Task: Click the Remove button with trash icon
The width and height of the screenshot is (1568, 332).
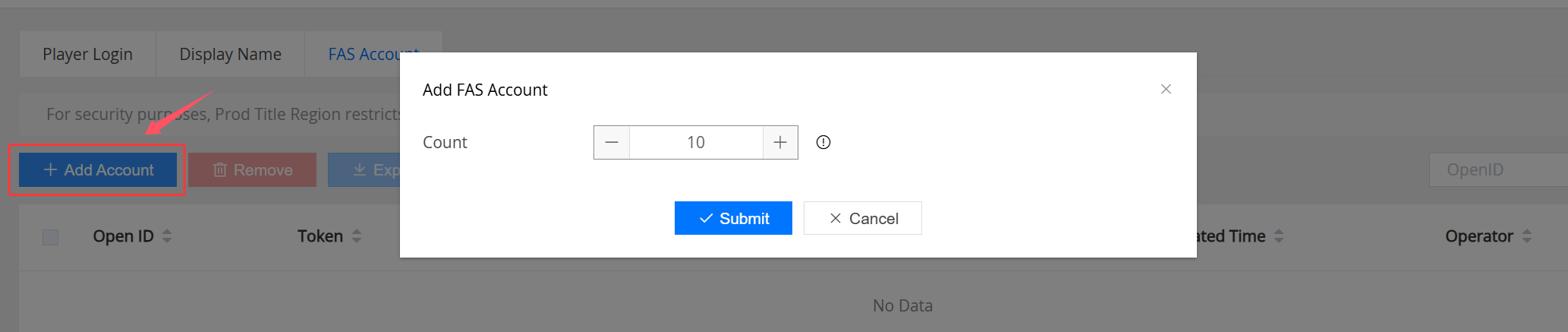Action: tap(253, 170)
